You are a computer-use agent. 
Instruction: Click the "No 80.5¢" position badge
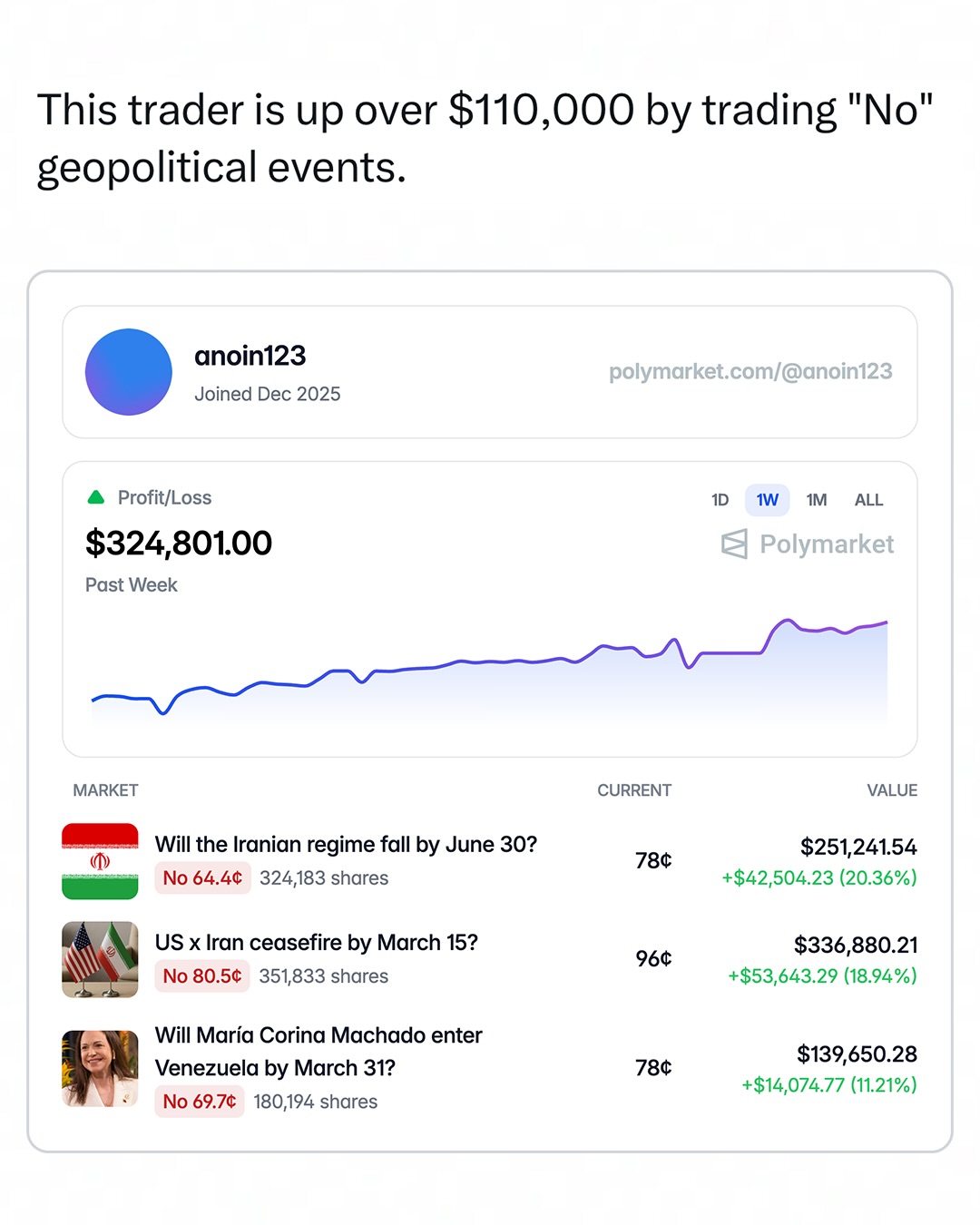(202, 976)
